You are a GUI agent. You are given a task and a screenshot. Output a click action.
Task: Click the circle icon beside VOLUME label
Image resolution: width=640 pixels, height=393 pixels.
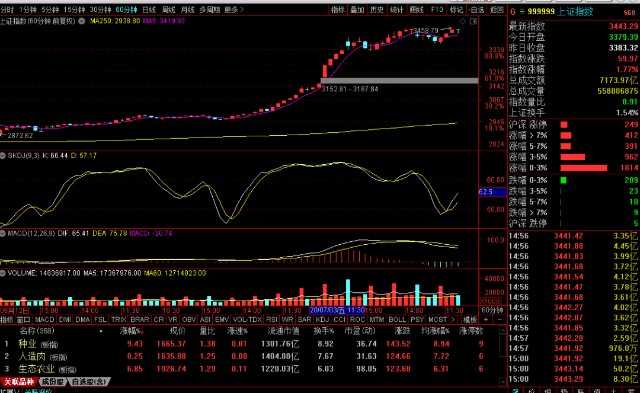[2, 273]
